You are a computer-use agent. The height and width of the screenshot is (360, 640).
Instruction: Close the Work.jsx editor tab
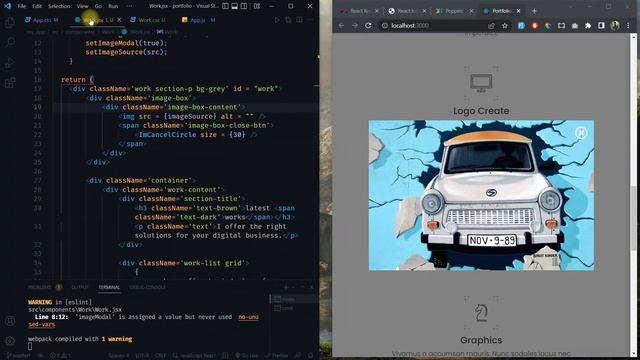[x=119, y=20]
